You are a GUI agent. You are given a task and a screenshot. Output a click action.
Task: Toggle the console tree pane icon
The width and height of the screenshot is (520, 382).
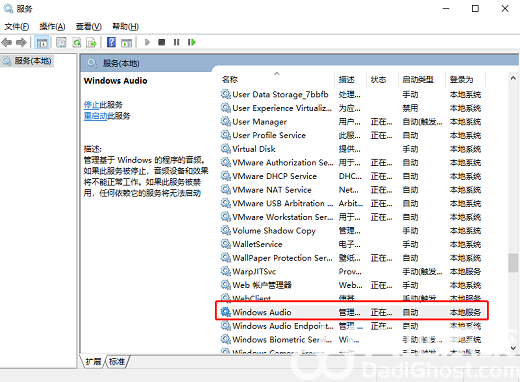(42, 42)
